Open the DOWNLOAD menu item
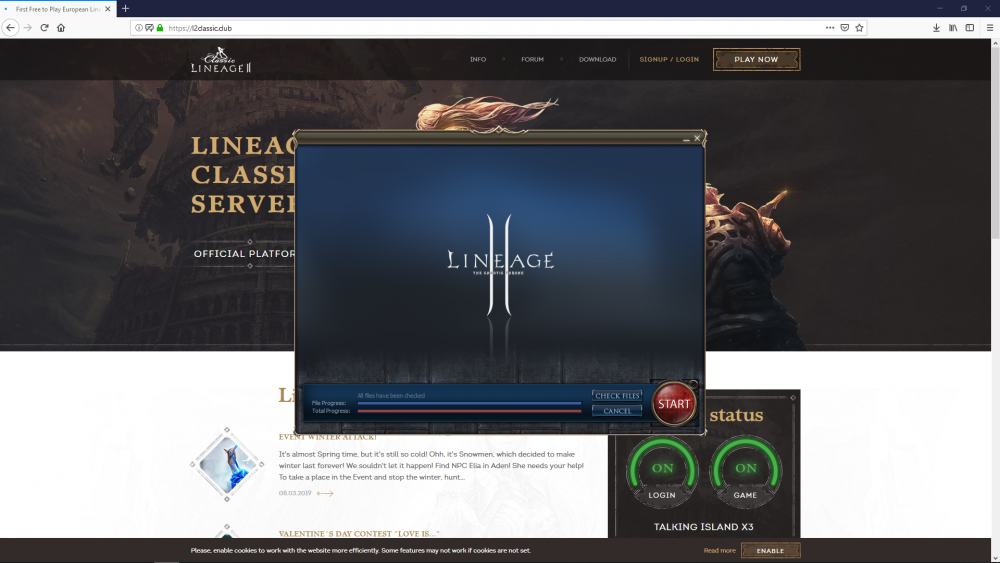This screenshot has width=1000, height=563. pyautogui.click(x=598, y=59)
